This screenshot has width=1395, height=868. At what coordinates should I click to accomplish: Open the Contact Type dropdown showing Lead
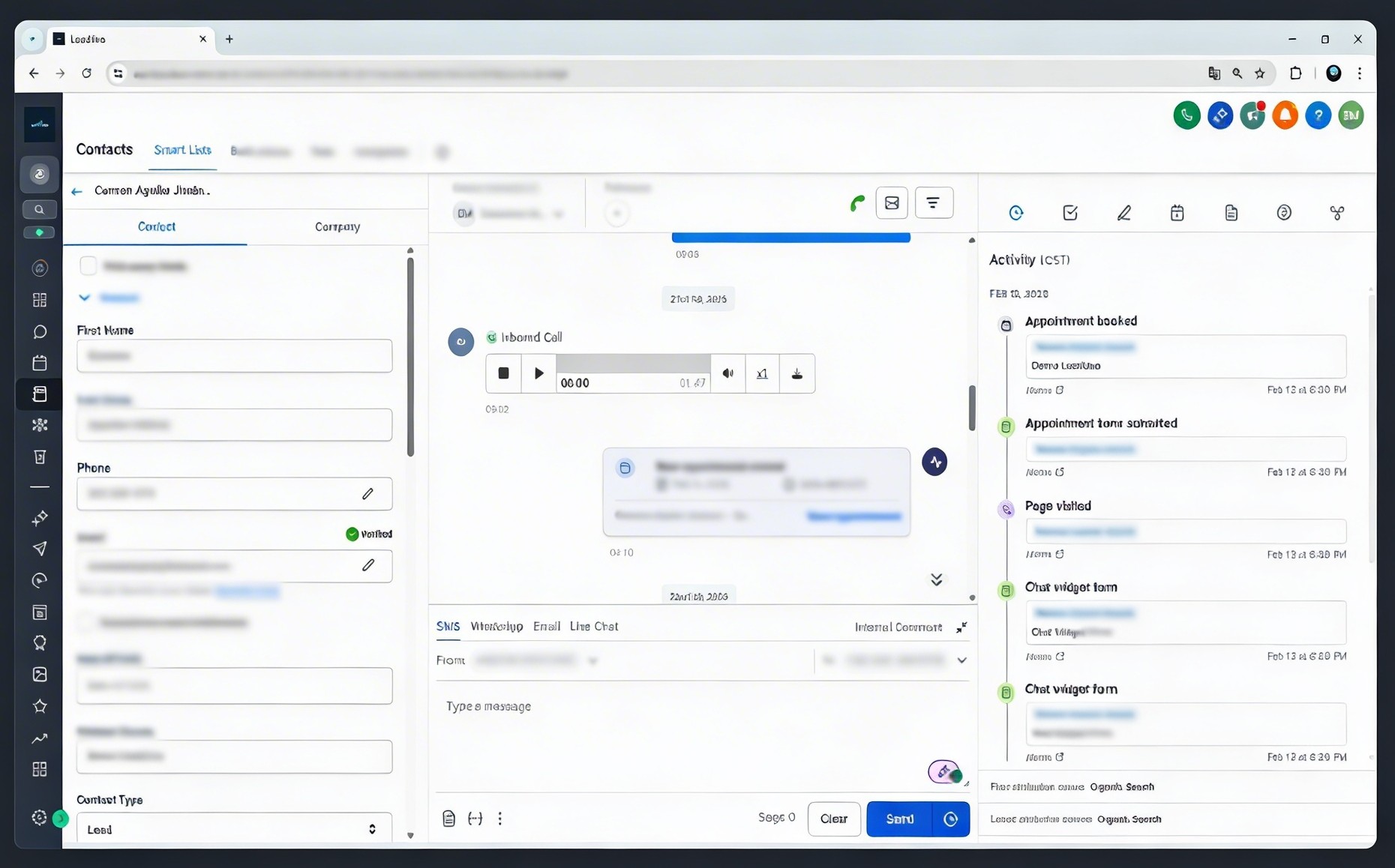click(234, 829)
